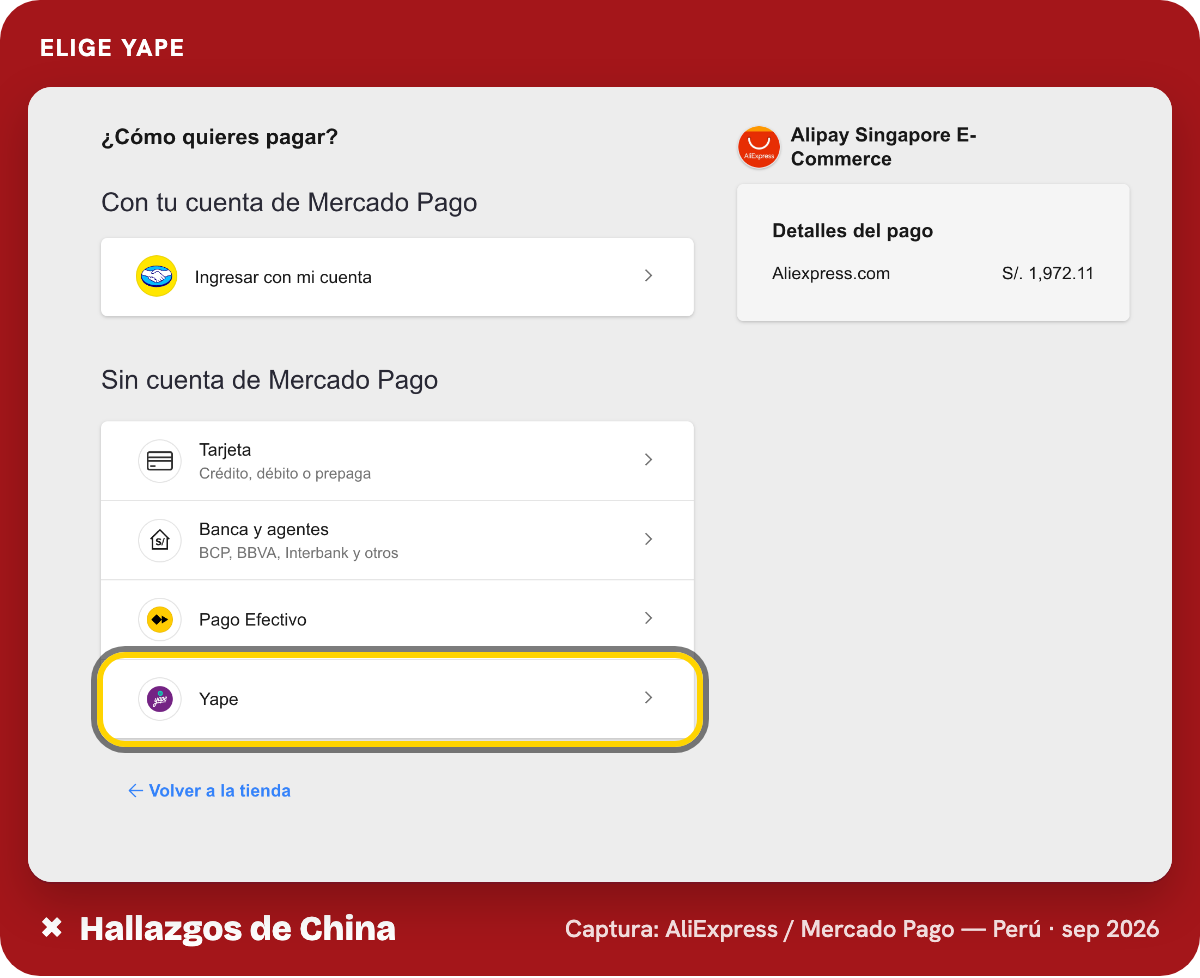This screenshot has height=978, width=1200.
Task: Click the Banca y agentes house icon
Action: (x=160, y=540)
